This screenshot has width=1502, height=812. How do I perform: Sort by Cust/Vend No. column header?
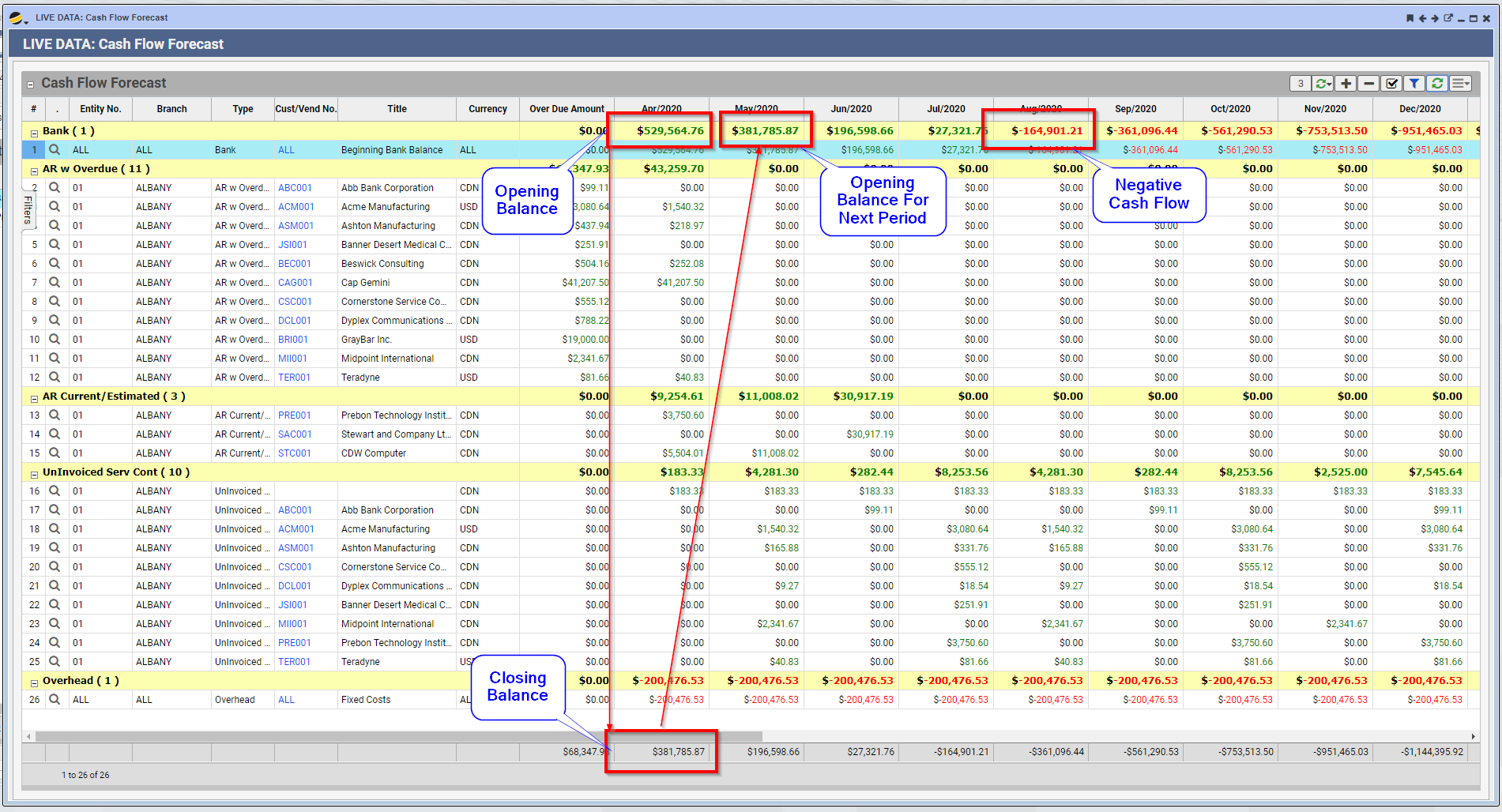[x=306, y=109]
